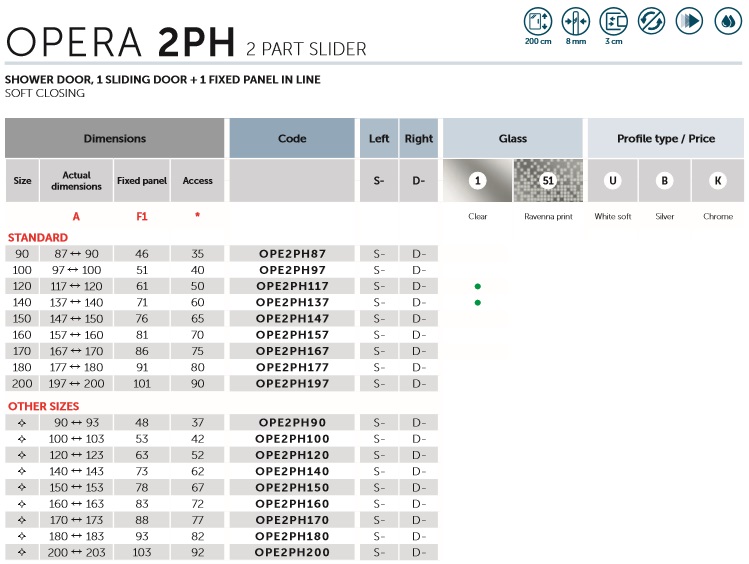Select the silver profile B circle
The width and height of the screenshot is (749, 564).
point(664,181)
